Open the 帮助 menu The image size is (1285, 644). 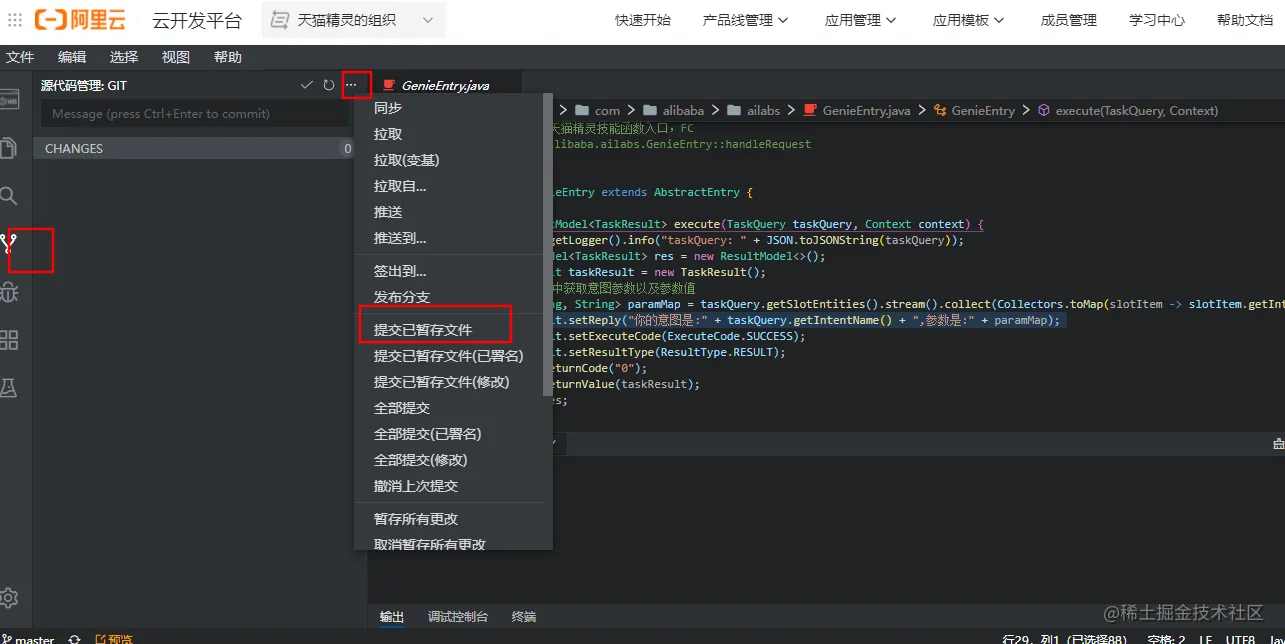coord(228,57)
